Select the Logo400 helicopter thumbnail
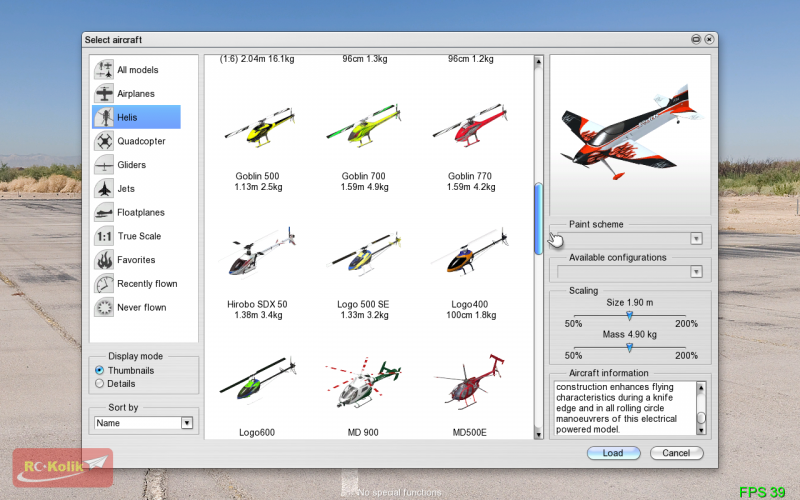 tap(470, 253)
